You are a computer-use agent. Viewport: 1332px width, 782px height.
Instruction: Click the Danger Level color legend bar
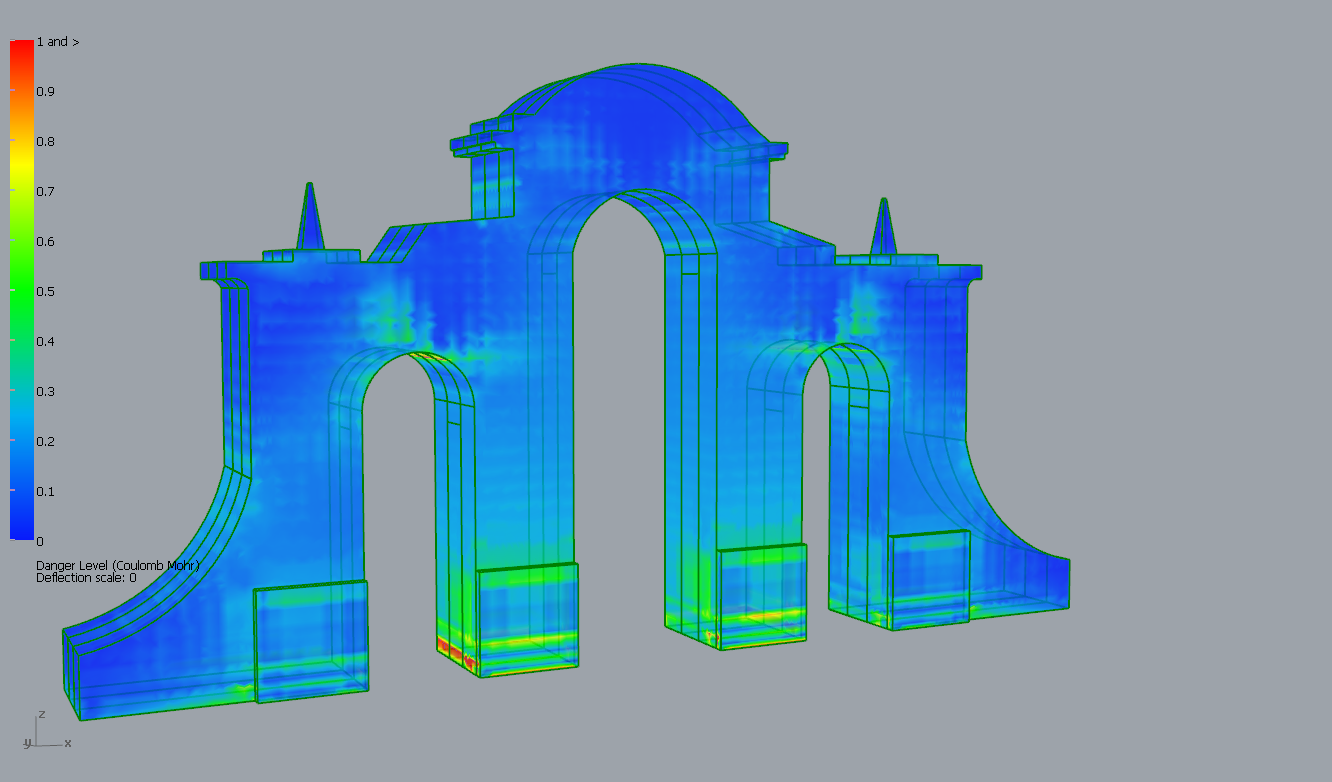pos(22,290)
